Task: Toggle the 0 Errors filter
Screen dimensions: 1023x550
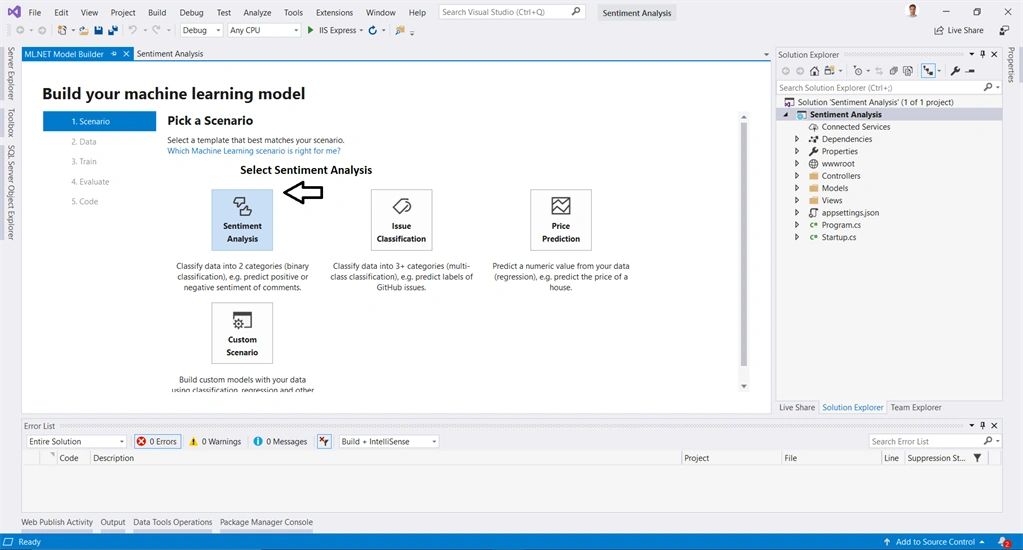Action: pos(157,442)
